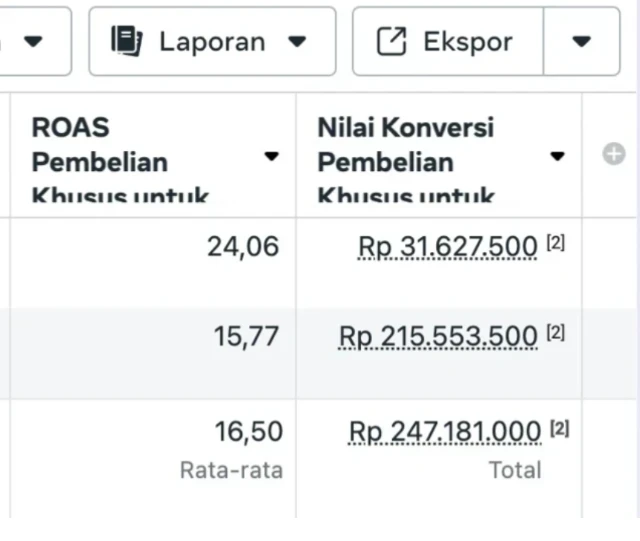Select the ROAS value 24,06 cell
Viewport: 640px width, 541px height.
243,246
